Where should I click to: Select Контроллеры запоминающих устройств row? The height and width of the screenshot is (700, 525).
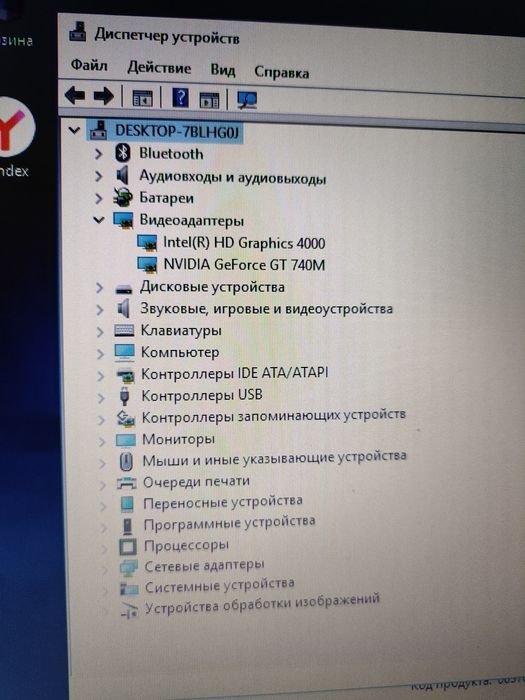(274, 416)
